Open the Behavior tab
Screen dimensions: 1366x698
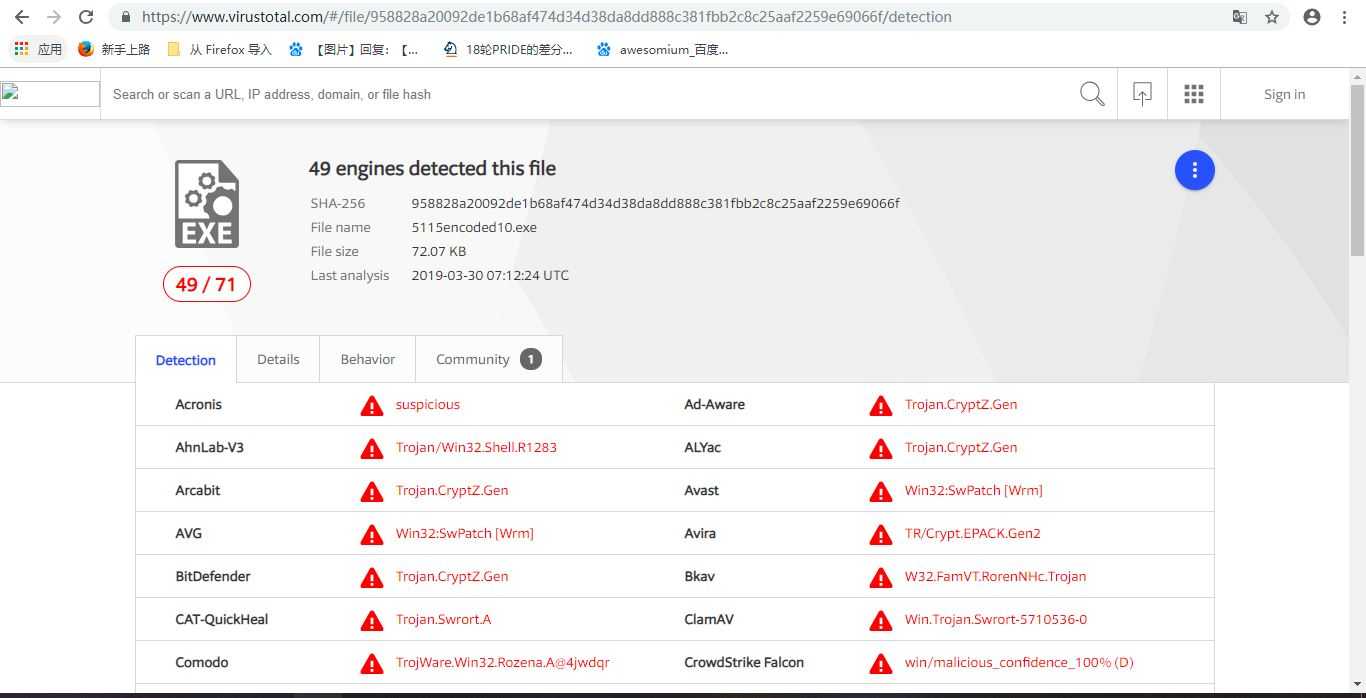click(x=367, y=359)
